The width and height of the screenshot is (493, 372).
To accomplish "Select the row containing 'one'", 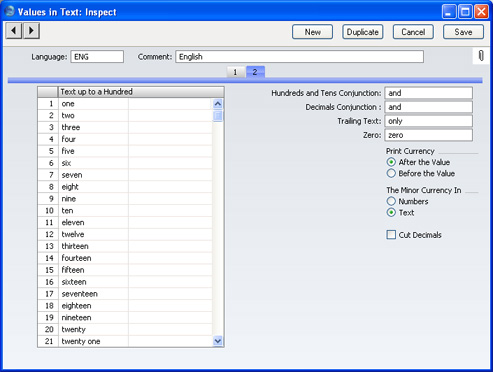I will 125,104.
